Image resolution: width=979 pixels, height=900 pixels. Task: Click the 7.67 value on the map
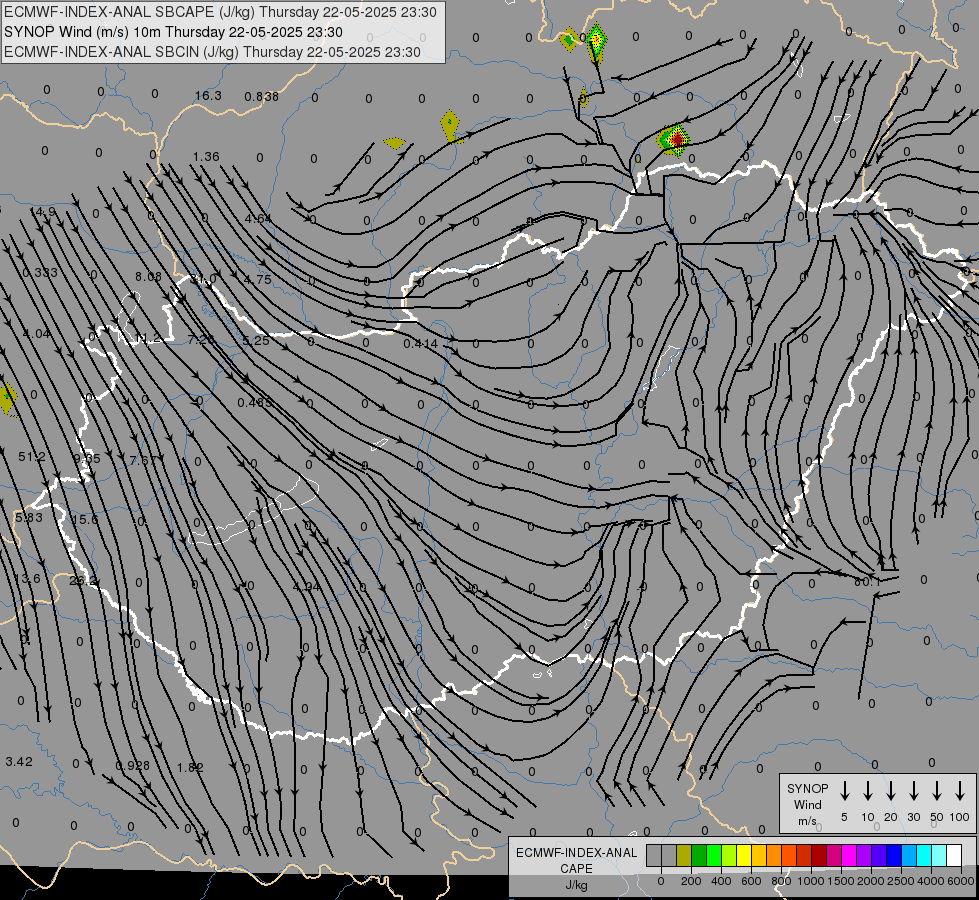[x=142, y=460]
